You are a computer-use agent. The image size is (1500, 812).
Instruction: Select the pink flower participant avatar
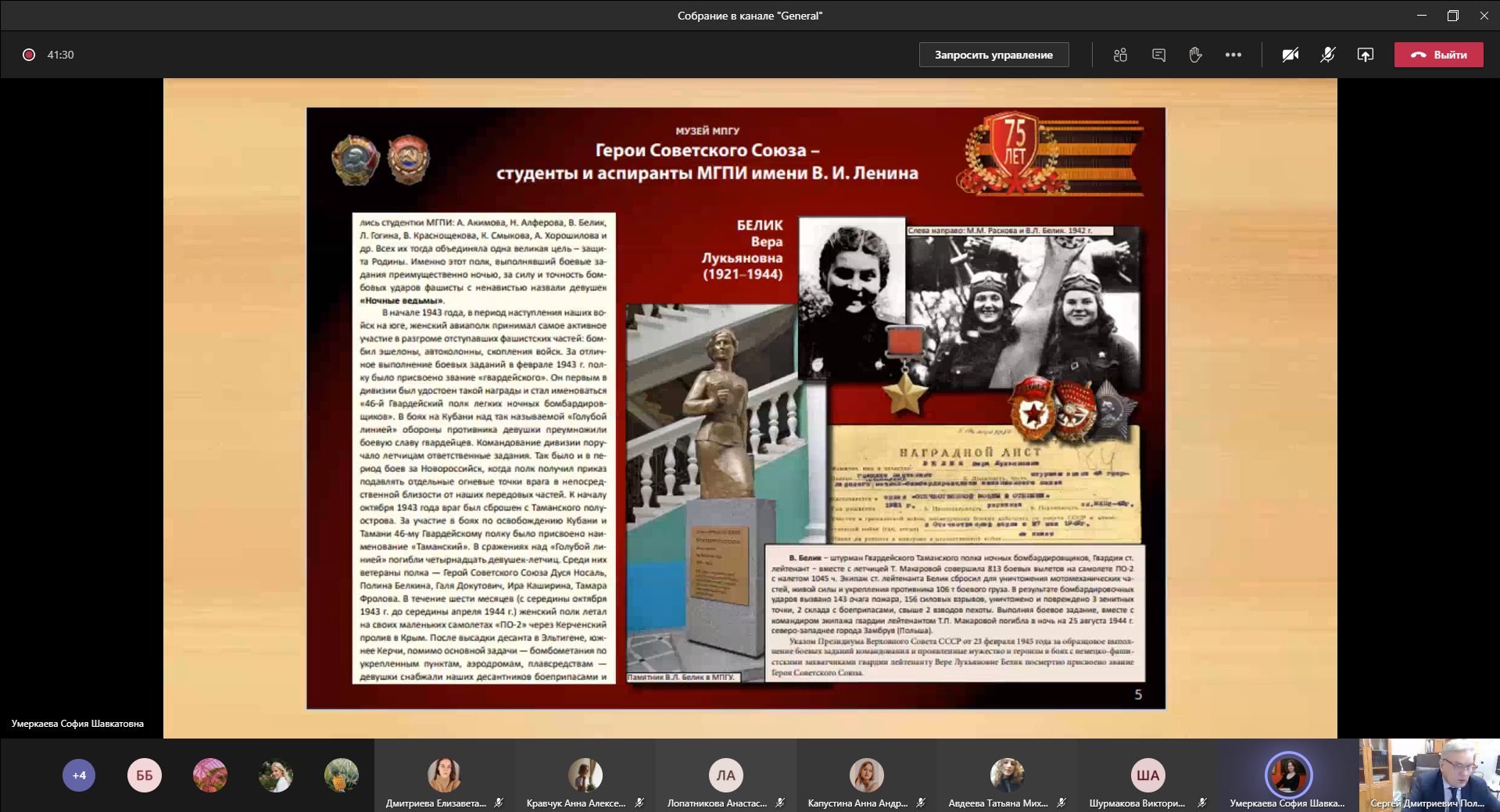point(210,775)
